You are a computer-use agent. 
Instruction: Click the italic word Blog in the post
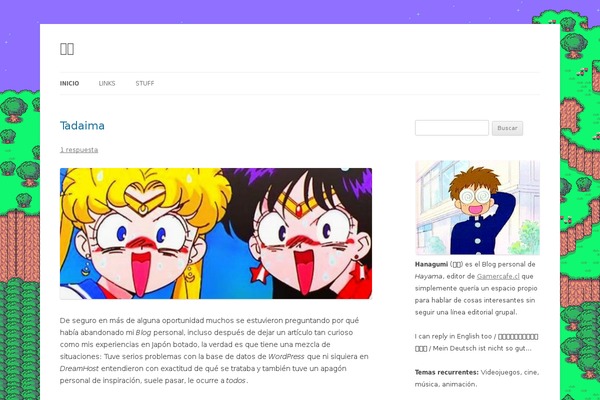pos(143,333)
